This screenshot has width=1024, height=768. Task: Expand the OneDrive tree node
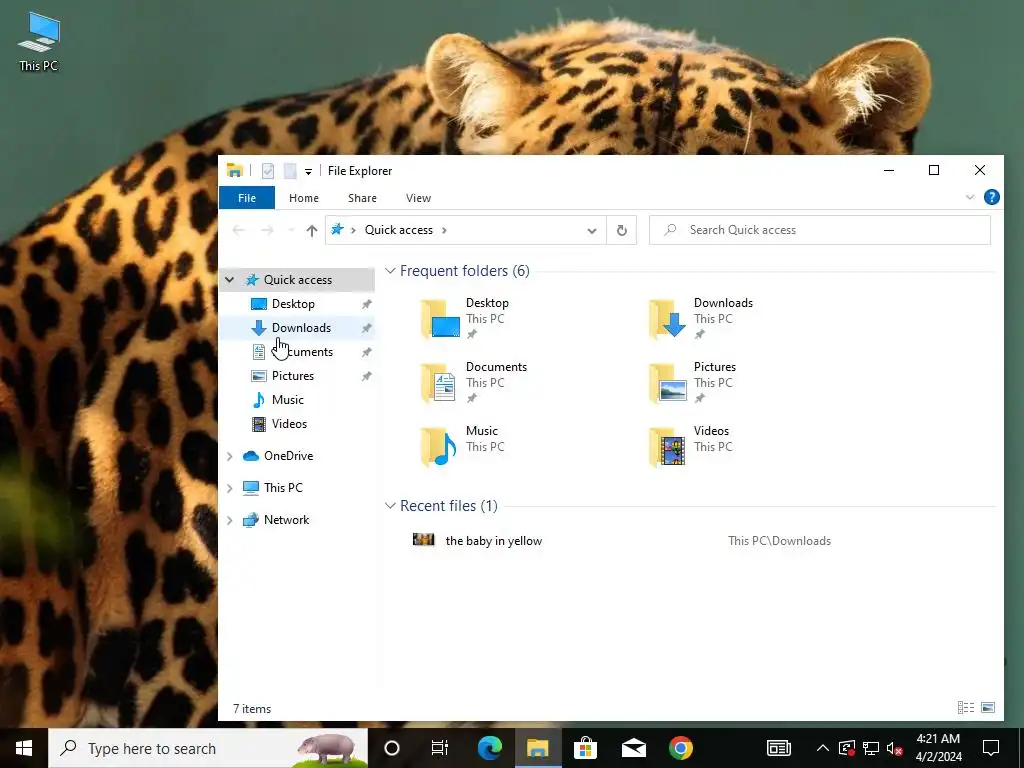tap(230, 456)
